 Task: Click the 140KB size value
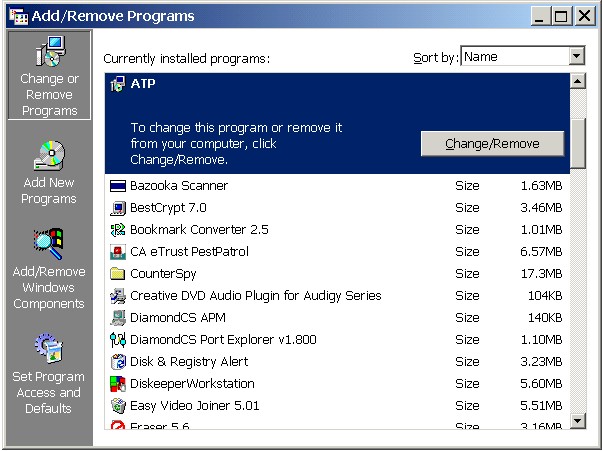tap(545, 317)
